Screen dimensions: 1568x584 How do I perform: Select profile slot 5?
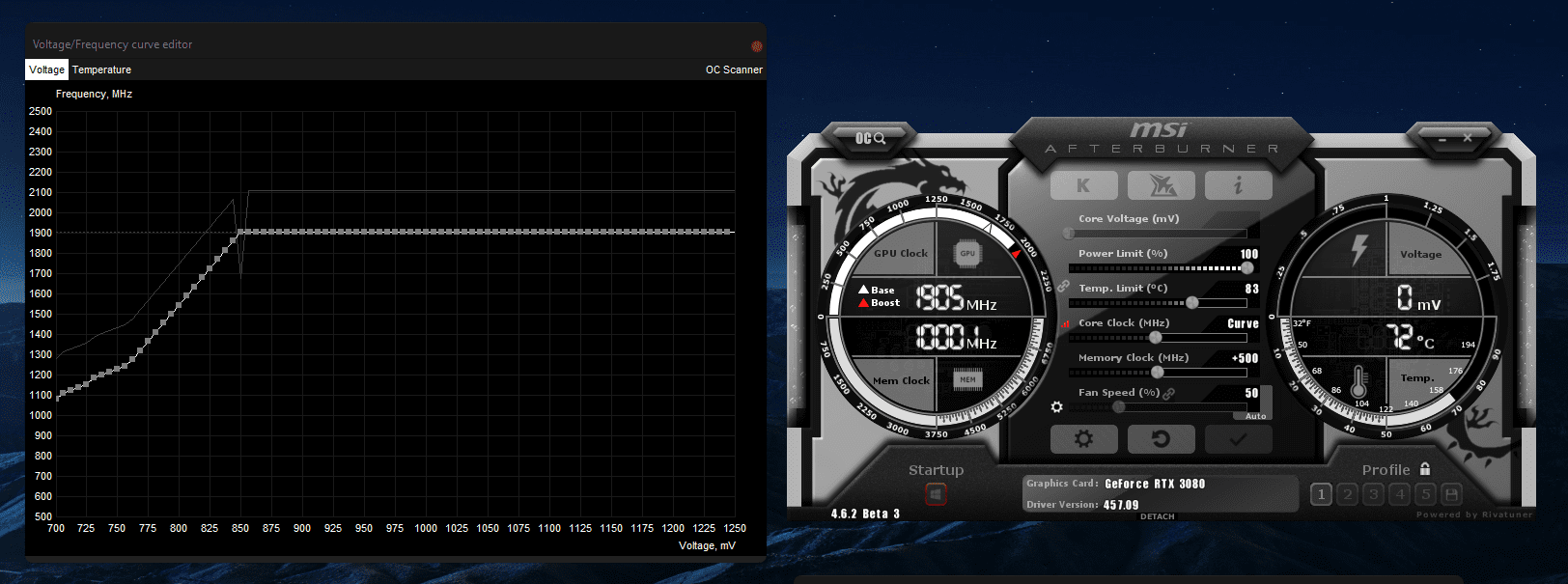coord(1425,494)
